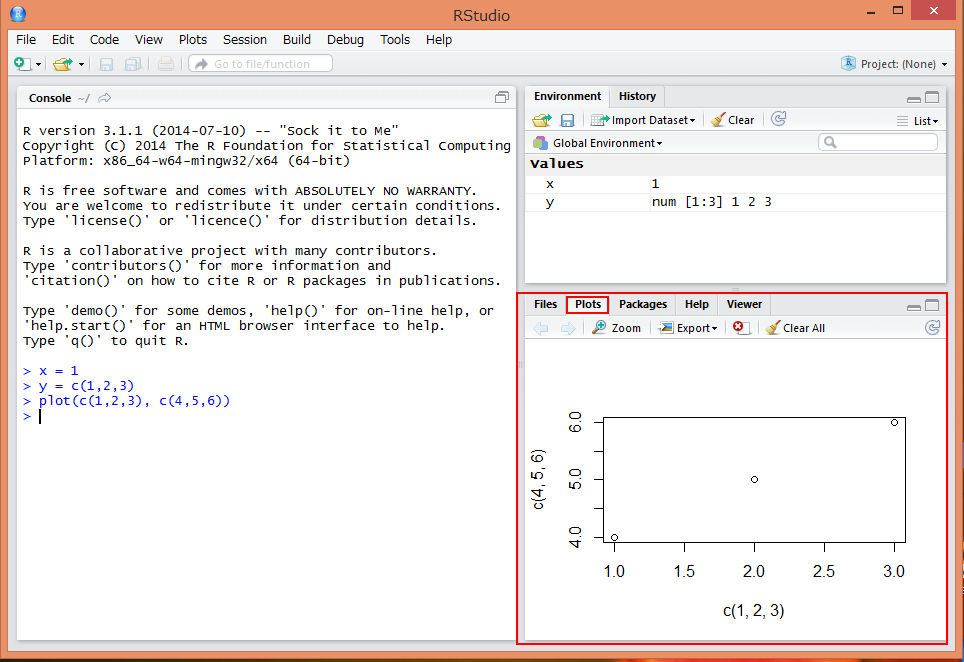This screenshot has width=964, height=662.
Task: Open the File menu
Action: 26,39
